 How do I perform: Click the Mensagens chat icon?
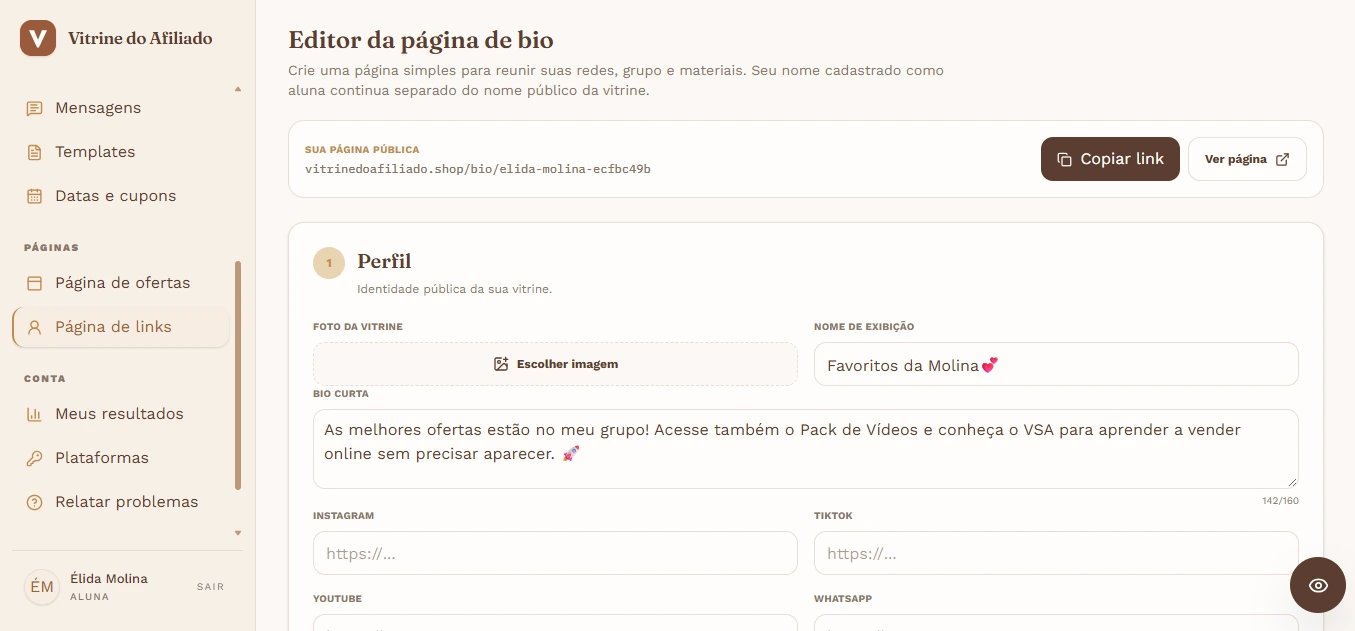point(34,108)
